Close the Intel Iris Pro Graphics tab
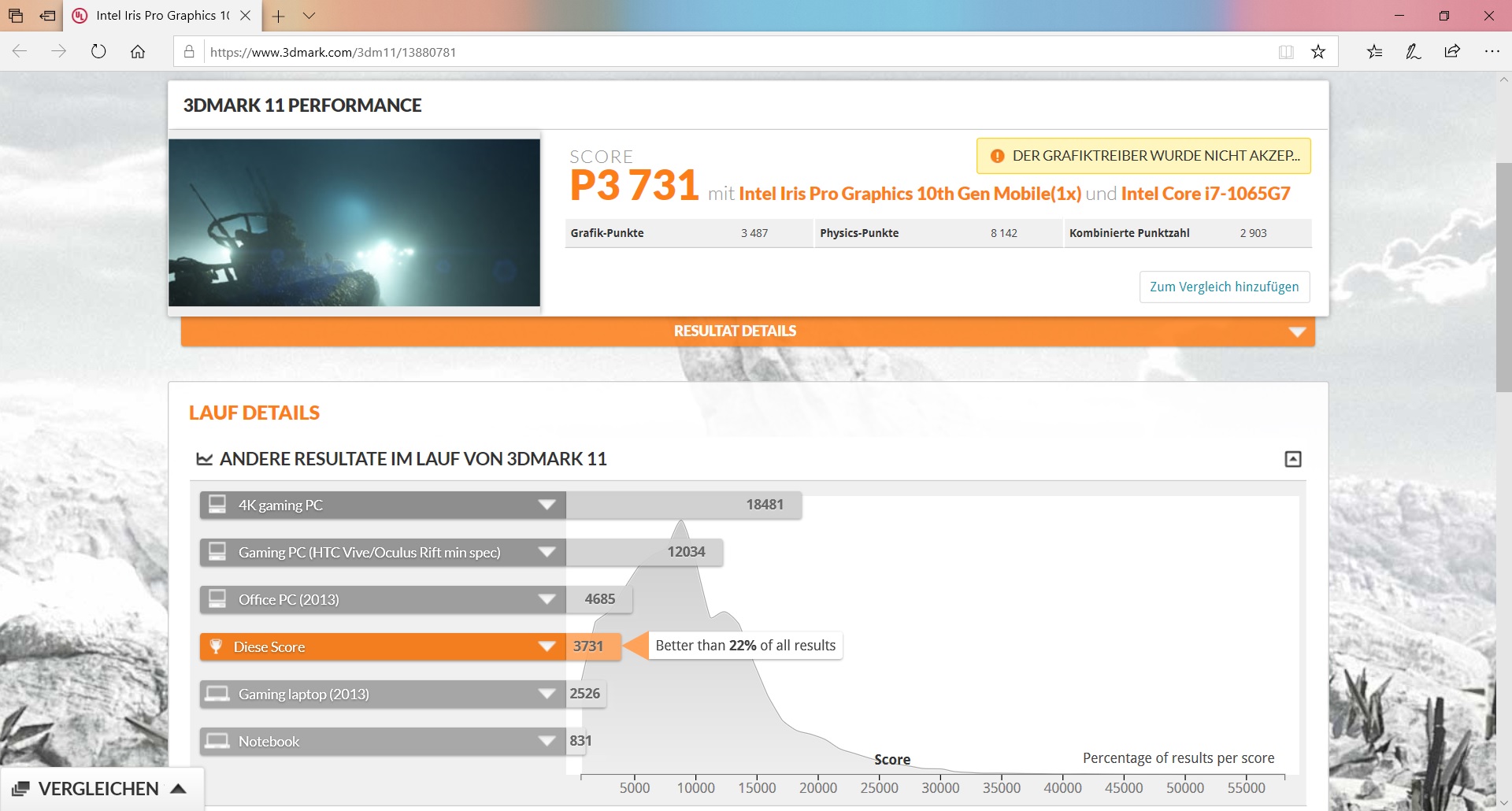This screenshot has width=1512, height=811. click(246, 16)
